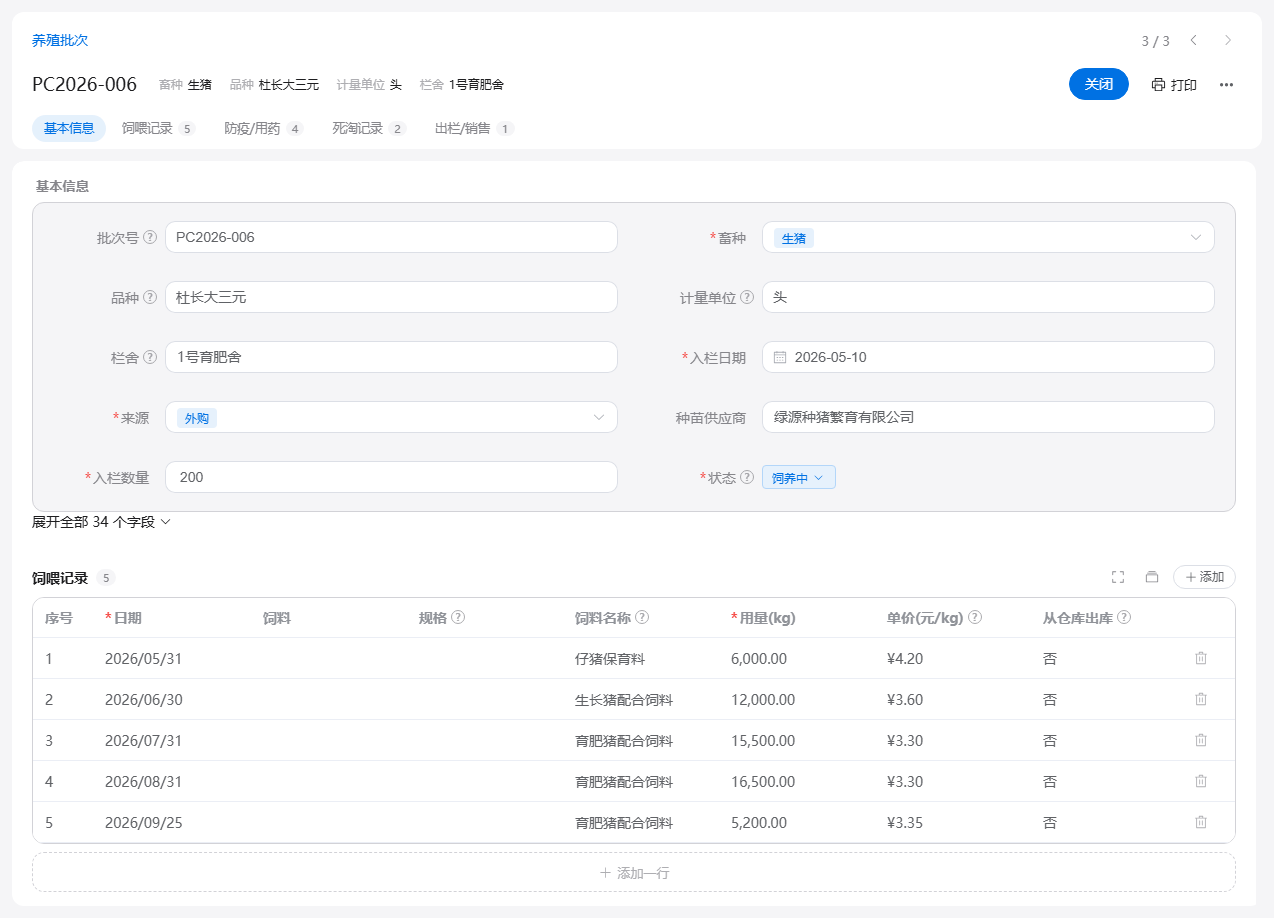The image size is (1274, 918).
Task: Delete the 2026/08/31 feeding row
Action: (1201, 781)
